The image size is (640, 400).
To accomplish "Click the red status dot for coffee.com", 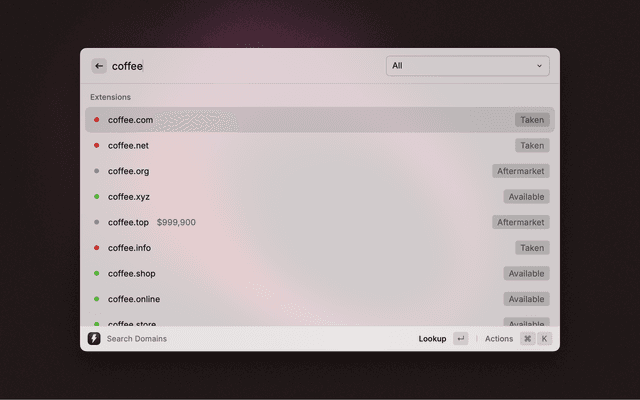I will [x=97, y=120].
